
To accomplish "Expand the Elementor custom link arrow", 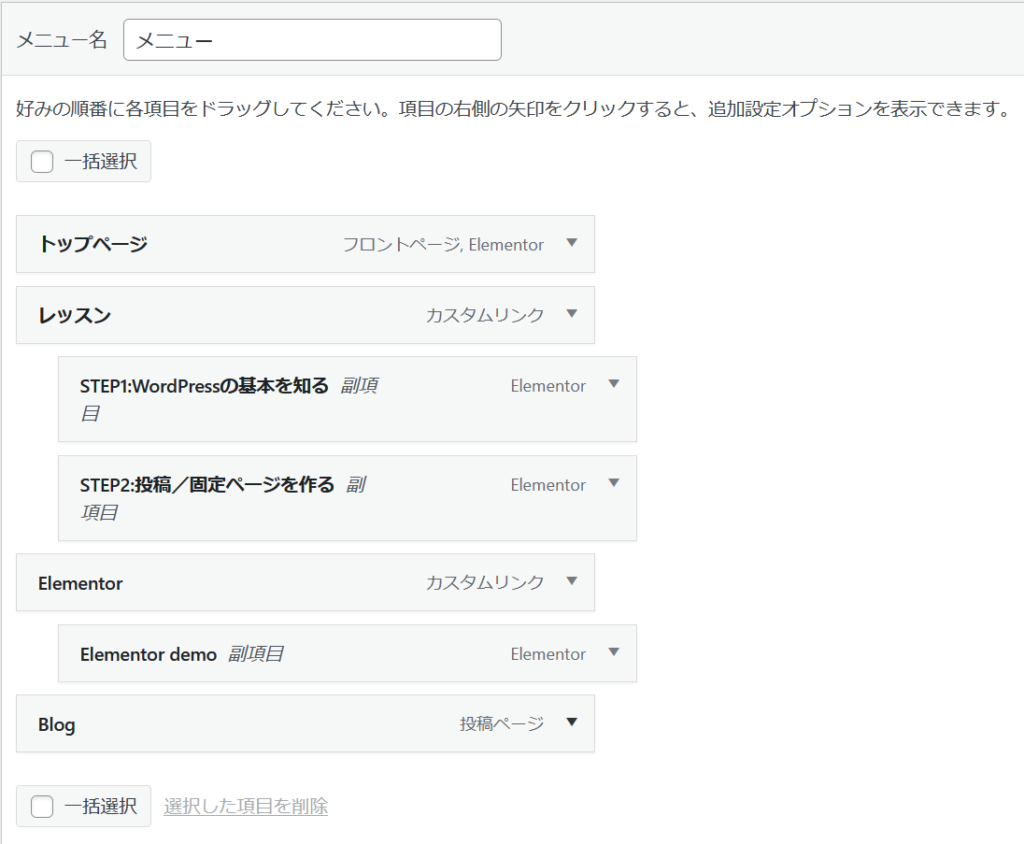I will [x=572, y=581].
